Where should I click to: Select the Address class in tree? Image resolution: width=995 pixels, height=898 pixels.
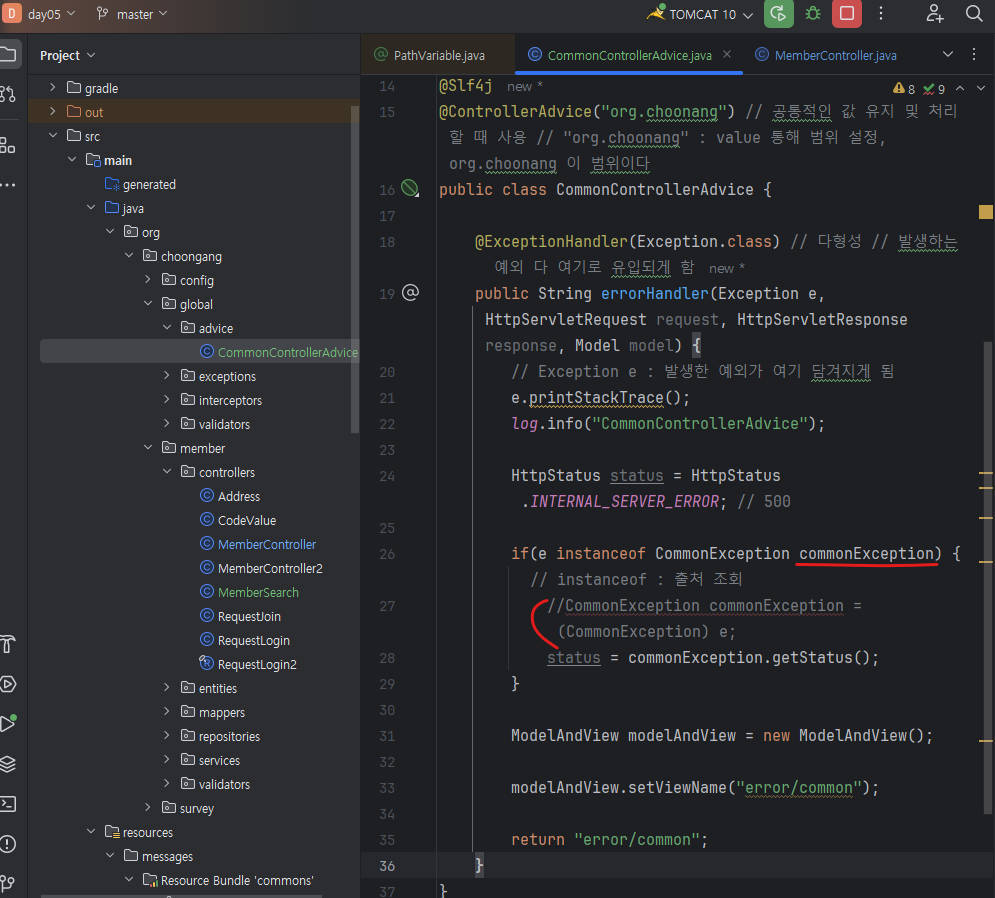[239, 496]
